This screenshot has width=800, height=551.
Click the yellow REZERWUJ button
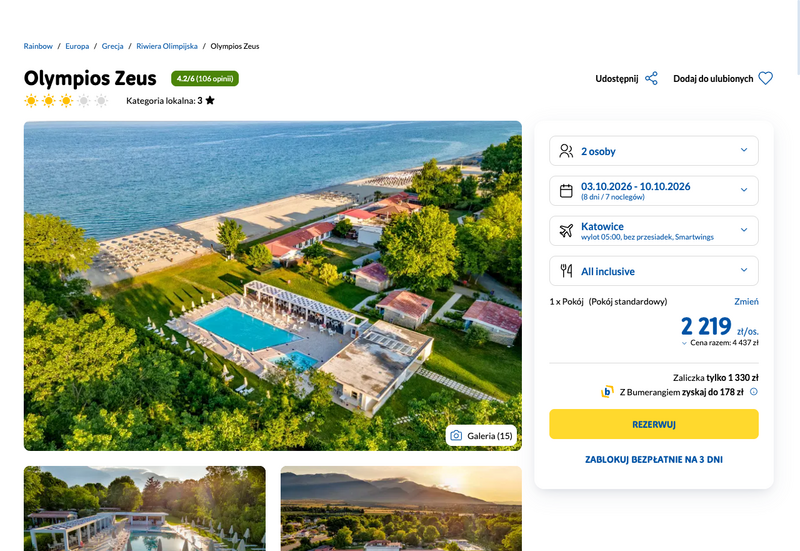[654, 424]
